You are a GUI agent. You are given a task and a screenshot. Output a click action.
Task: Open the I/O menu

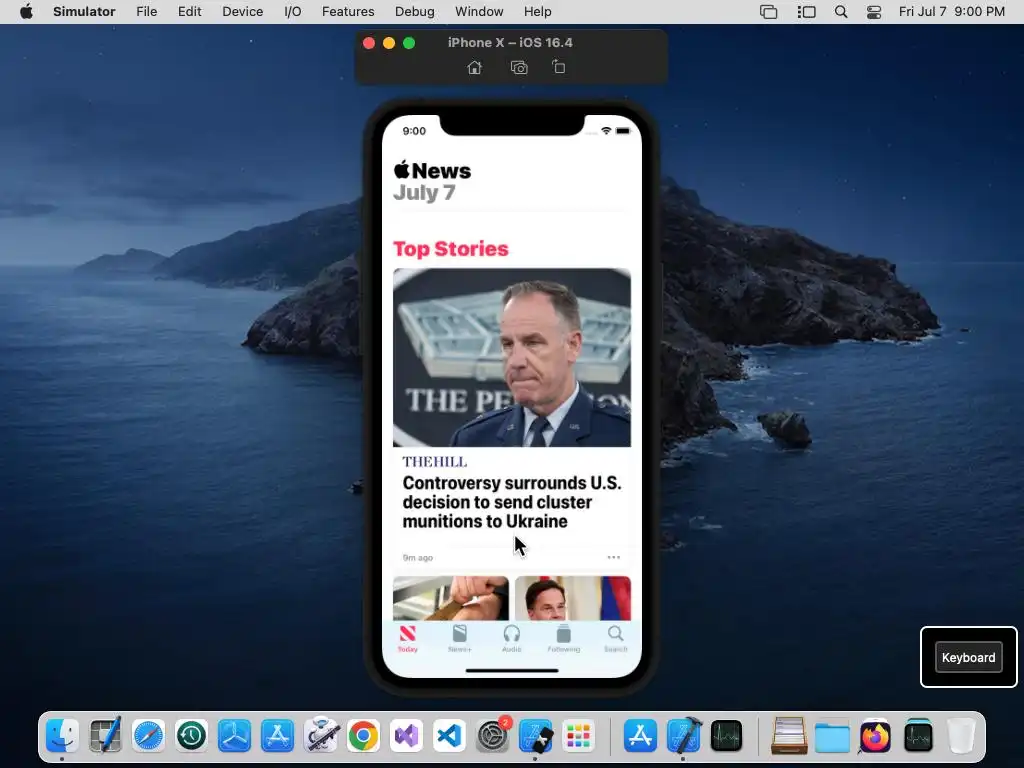[x=293, y=12]
